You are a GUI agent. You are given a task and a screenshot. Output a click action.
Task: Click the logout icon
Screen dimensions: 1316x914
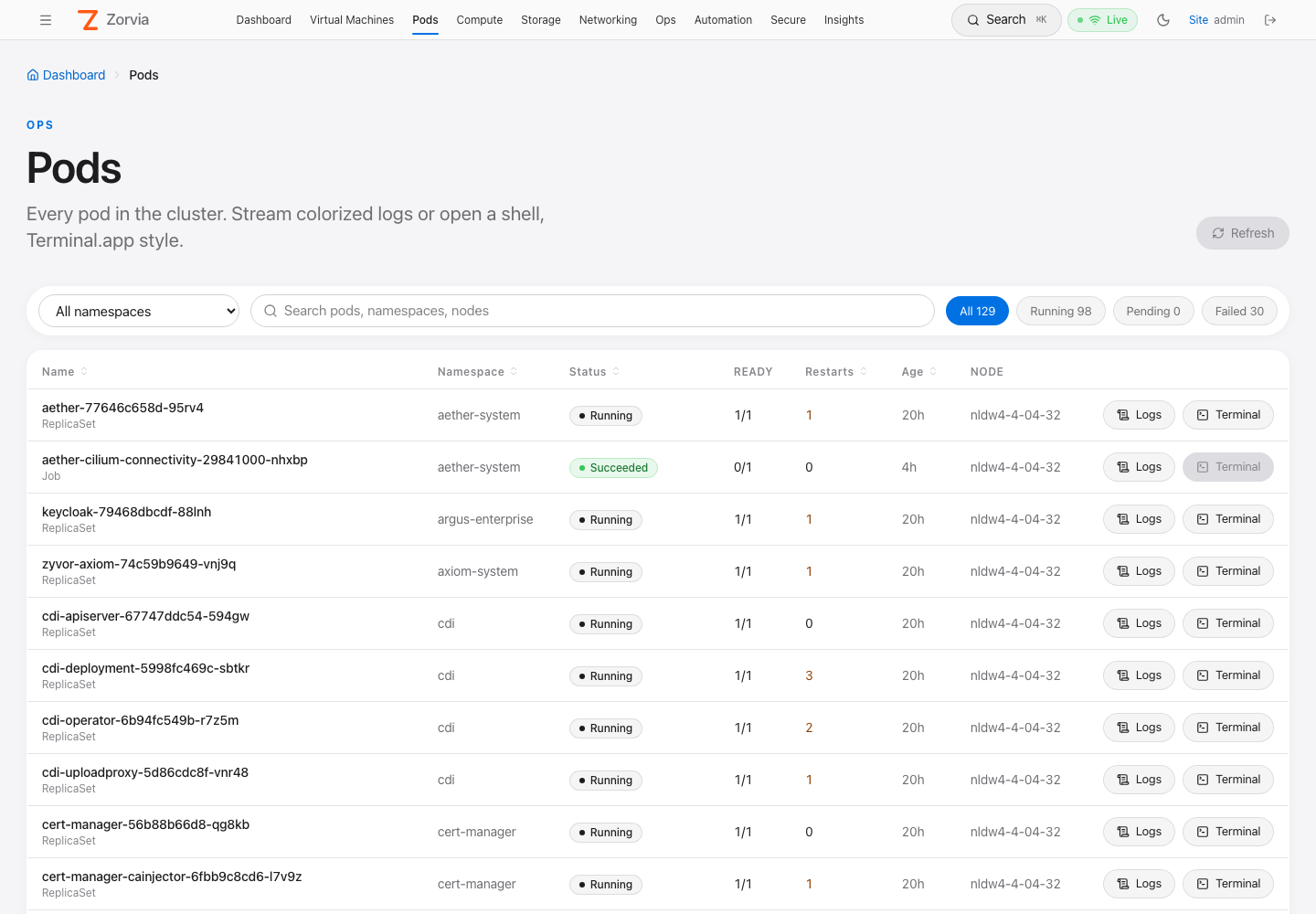(1270, 20)
